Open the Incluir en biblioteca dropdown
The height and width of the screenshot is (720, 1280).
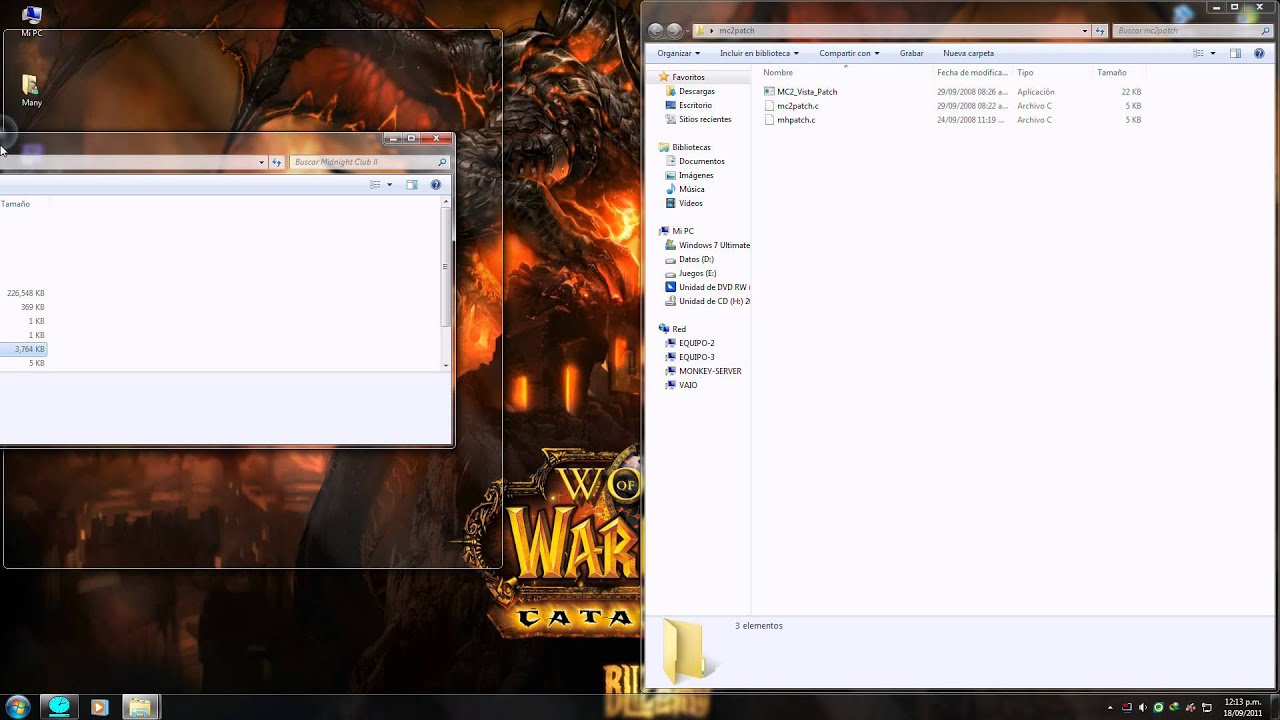pyautogui.click(x=759, y=53)
